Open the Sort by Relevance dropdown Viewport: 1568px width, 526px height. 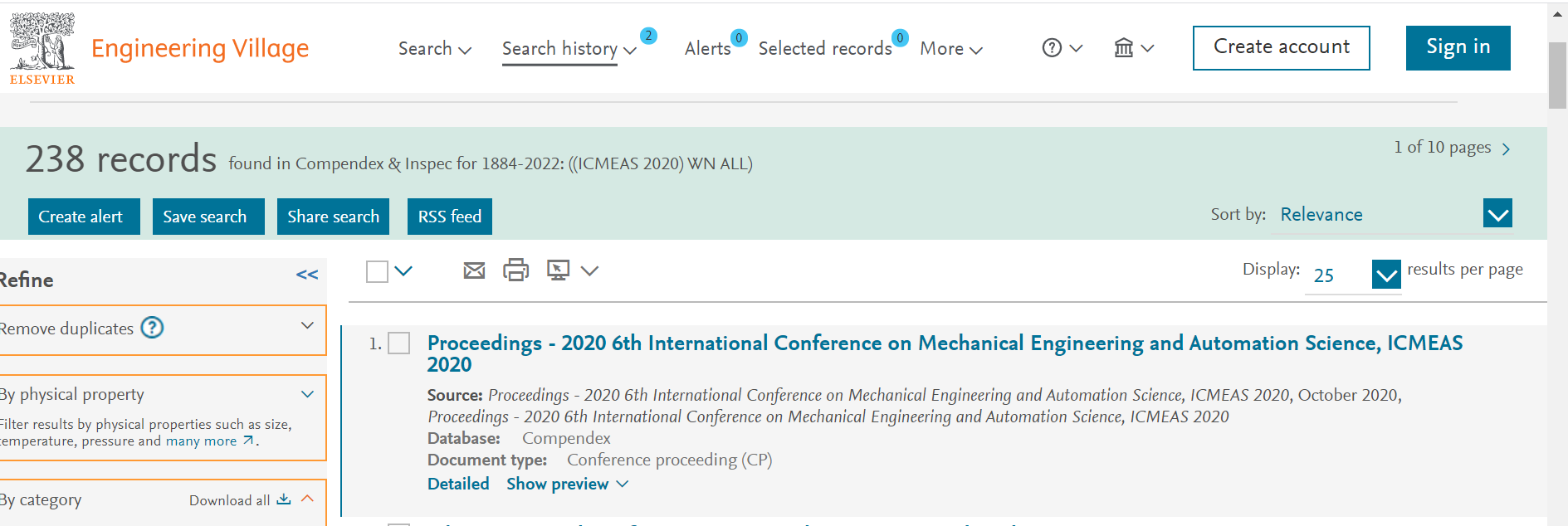click(1497, 214)
